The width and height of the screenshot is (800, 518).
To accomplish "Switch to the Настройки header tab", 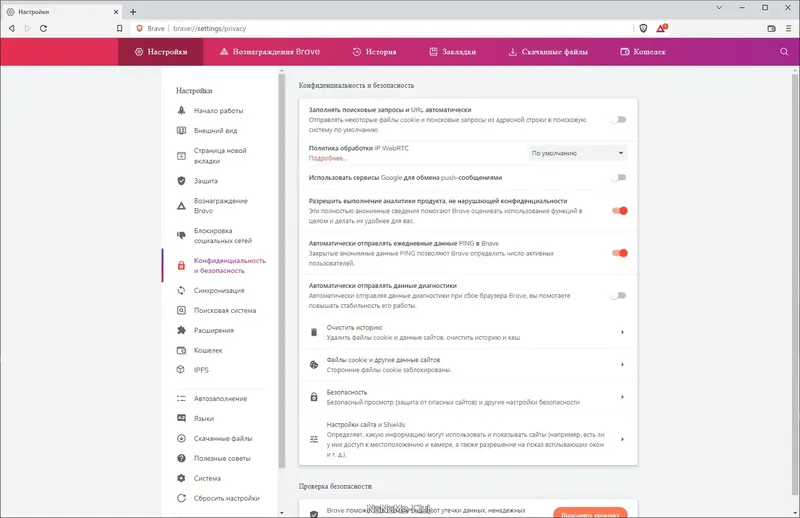I will coord(161,52).
